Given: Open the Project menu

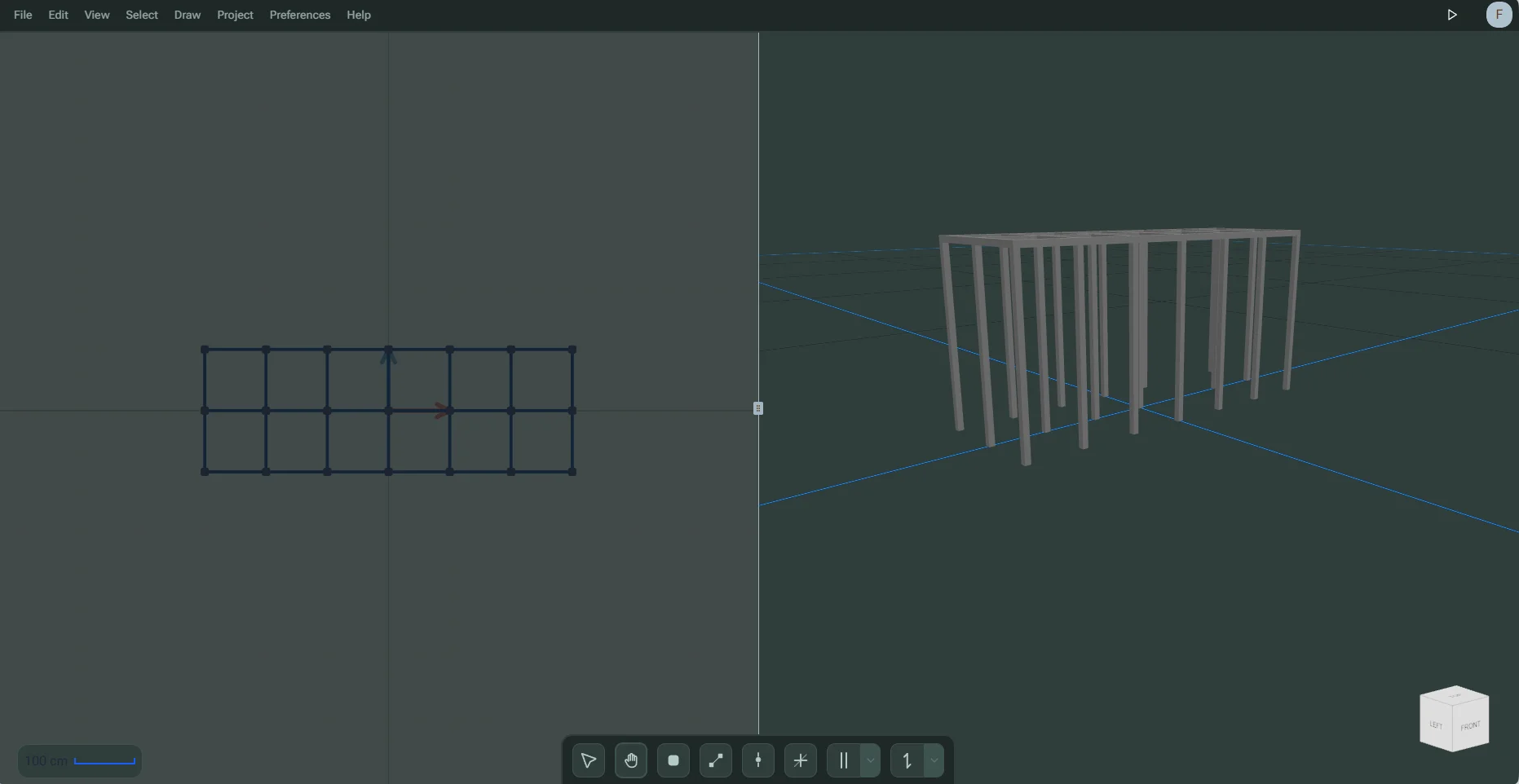Looking at the screenshot, I should click(x=234, y=15).
